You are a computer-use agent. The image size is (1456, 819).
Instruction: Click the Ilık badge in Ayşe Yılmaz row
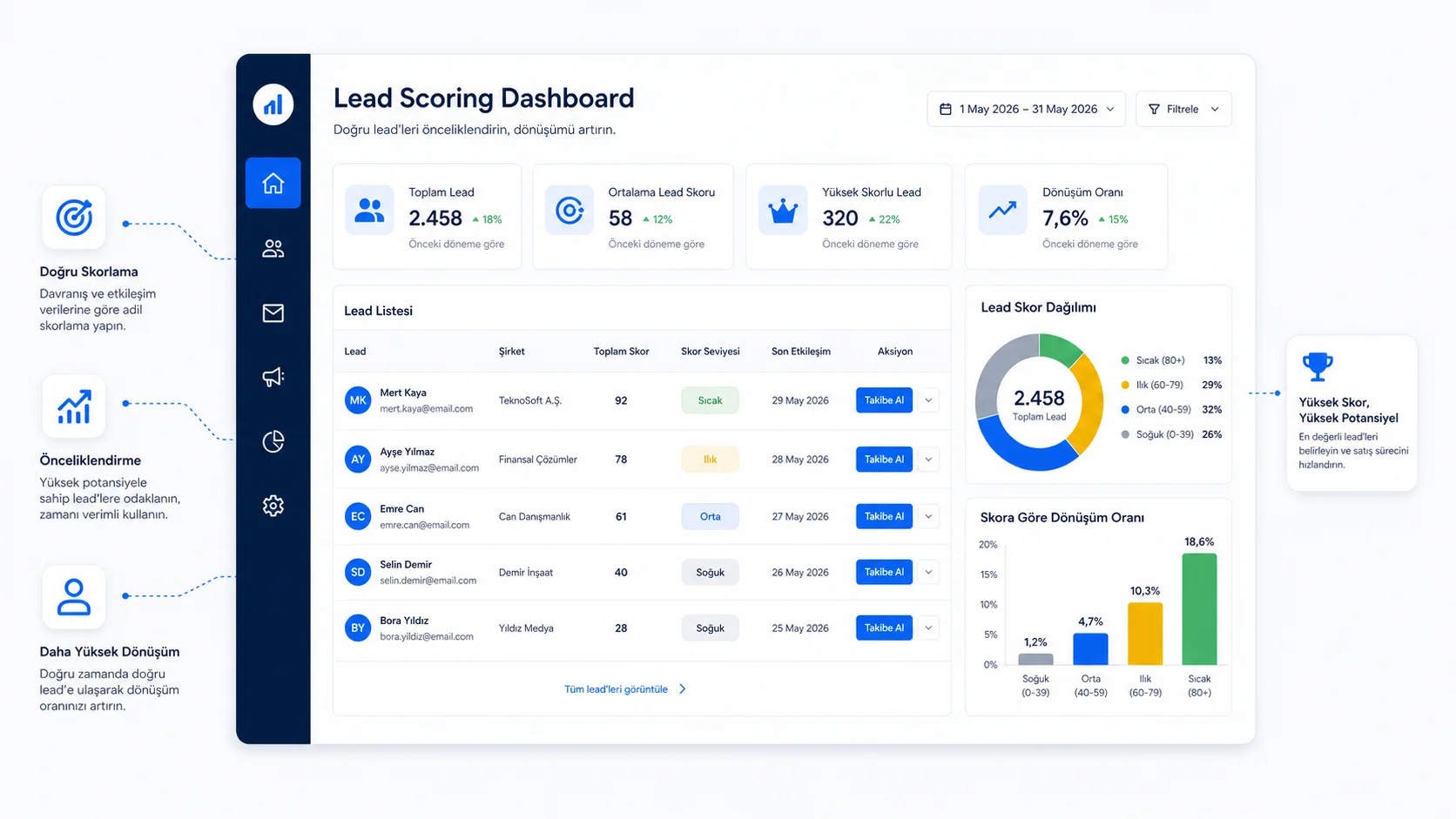click(x=710, y=459)
